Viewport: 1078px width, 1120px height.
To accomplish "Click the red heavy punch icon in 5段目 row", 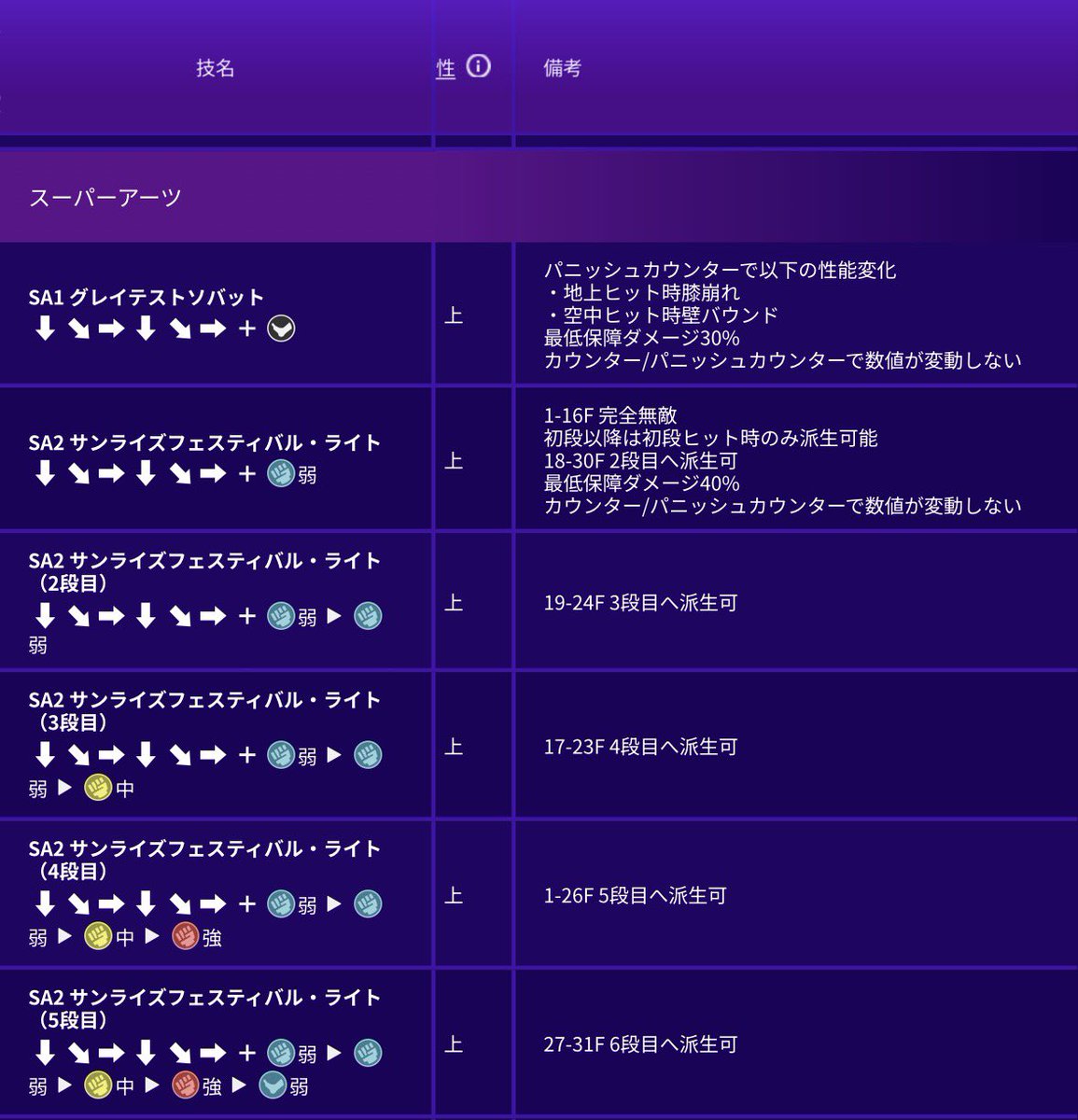I will [x=186, y=1085].
